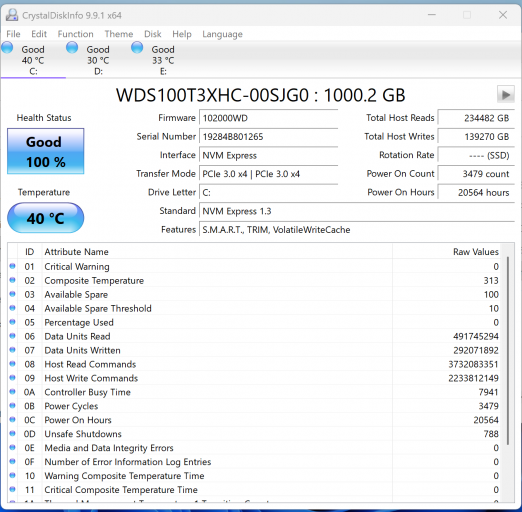522x512 pixels.
Task: Click raw value 3732083351
Action: 473,364
